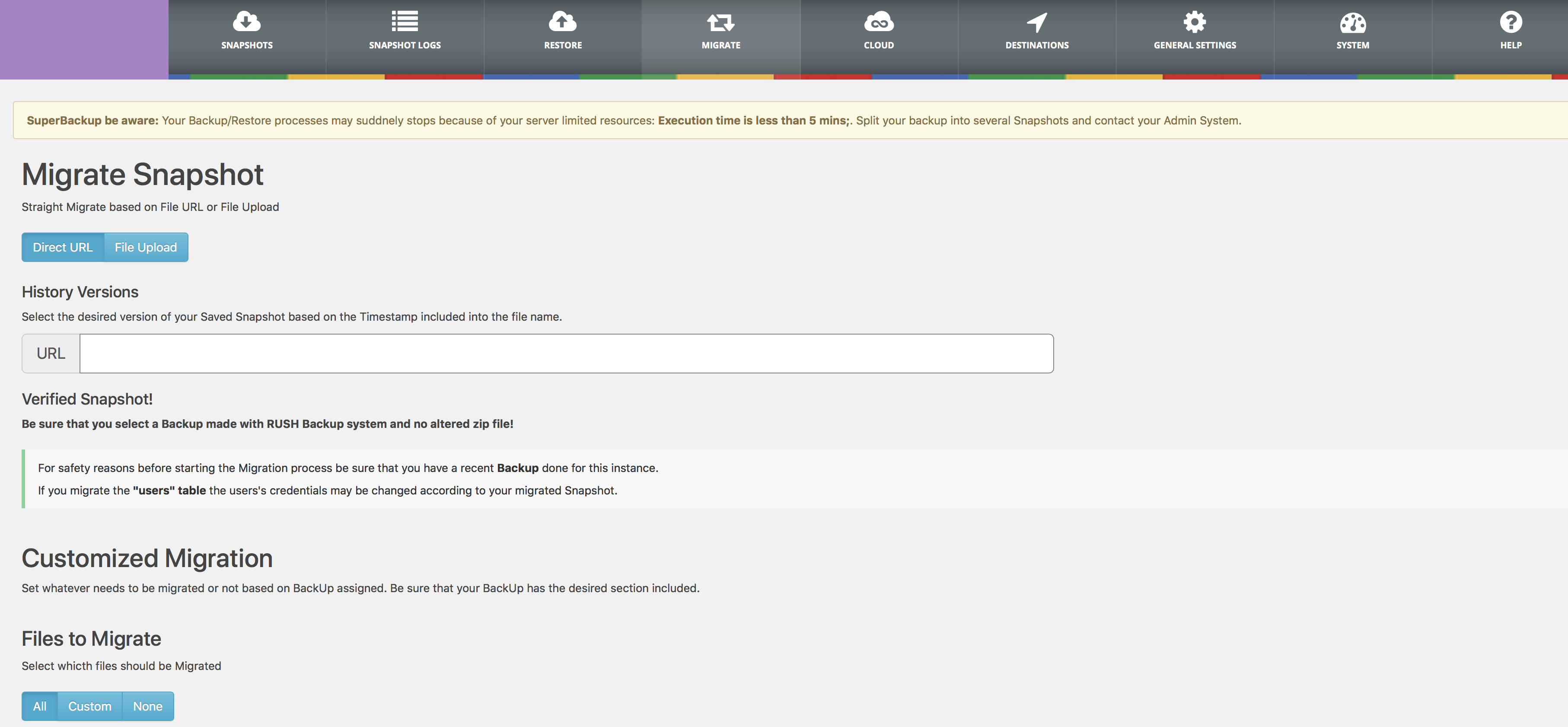Click the Restore cloud upload icon
Screen dimensions: 1568x727
(562, 22)
